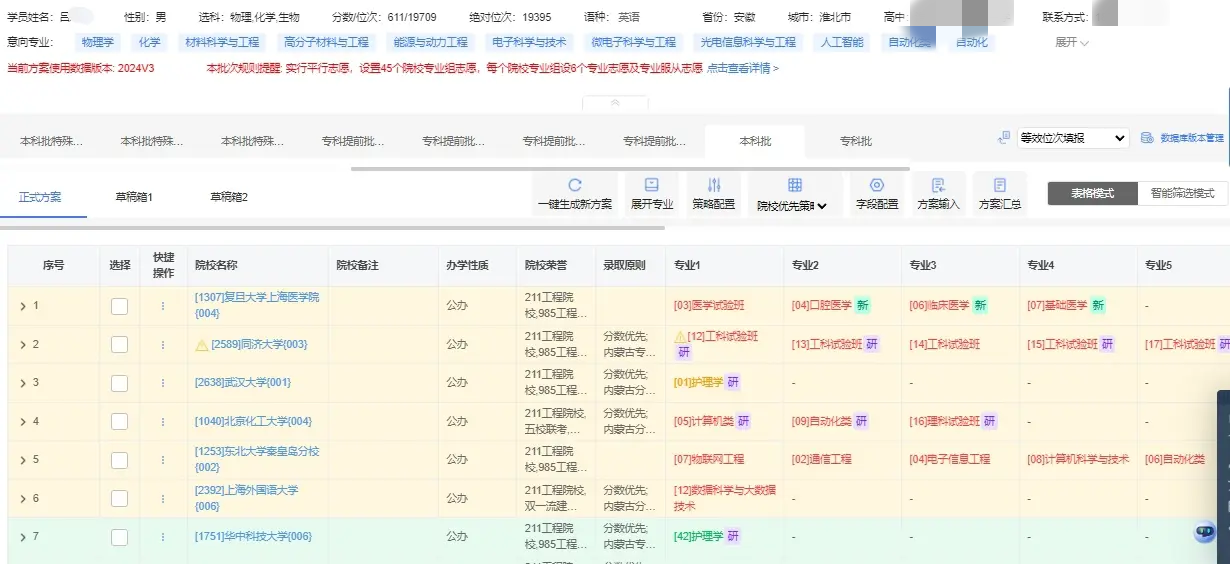
Task: Click the batch tabs horizontal scrollbar
Action: (x=630, y=168)
